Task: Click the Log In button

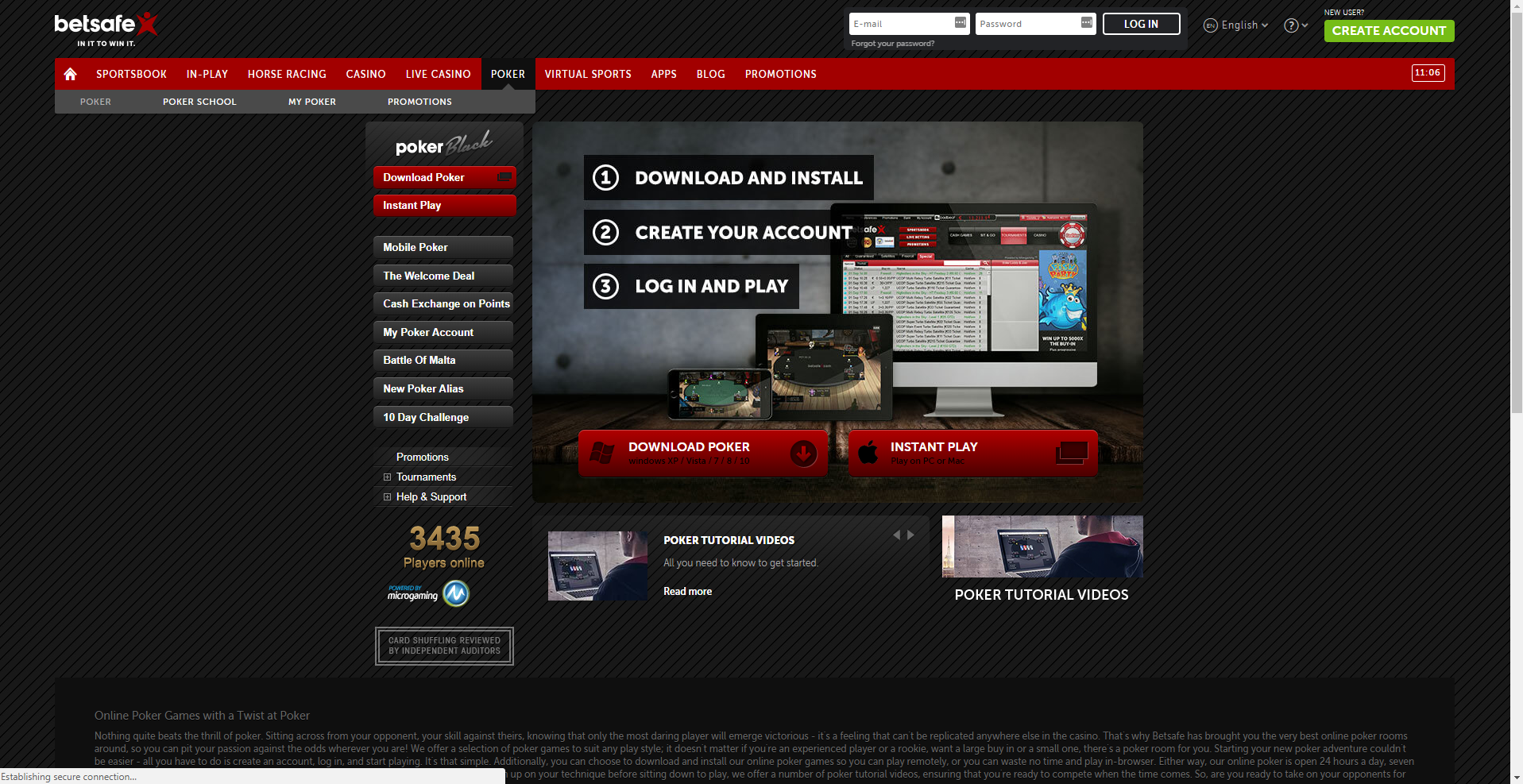Action: coord(1141,24)
